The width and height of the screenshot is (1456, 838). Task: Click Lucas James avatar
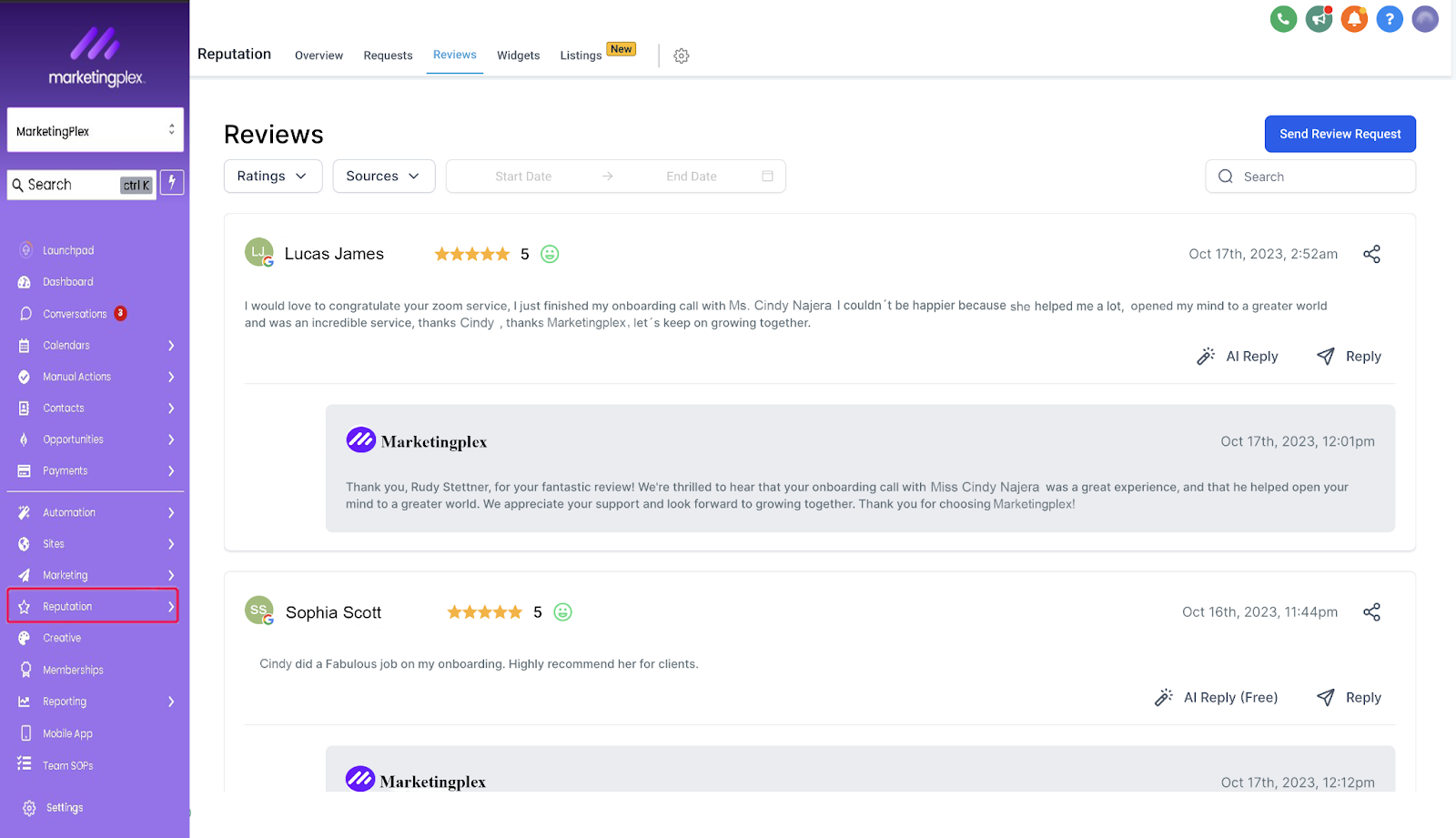tap(258, 252)
